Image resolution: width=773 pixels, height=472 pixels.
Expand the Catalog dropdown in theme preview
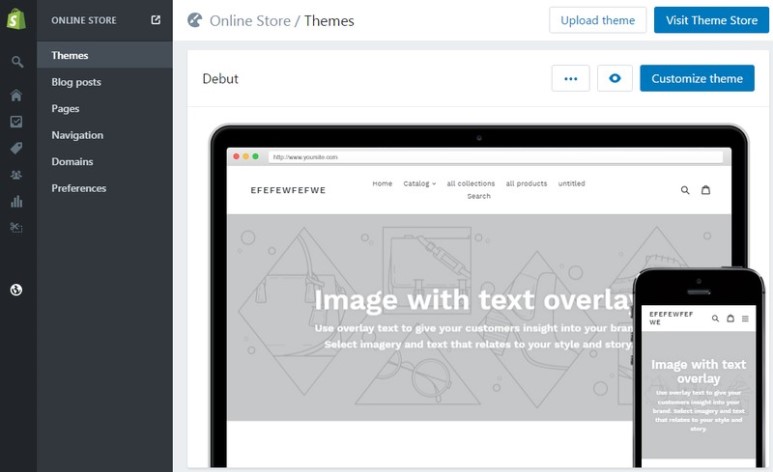(x=419, y=184)
